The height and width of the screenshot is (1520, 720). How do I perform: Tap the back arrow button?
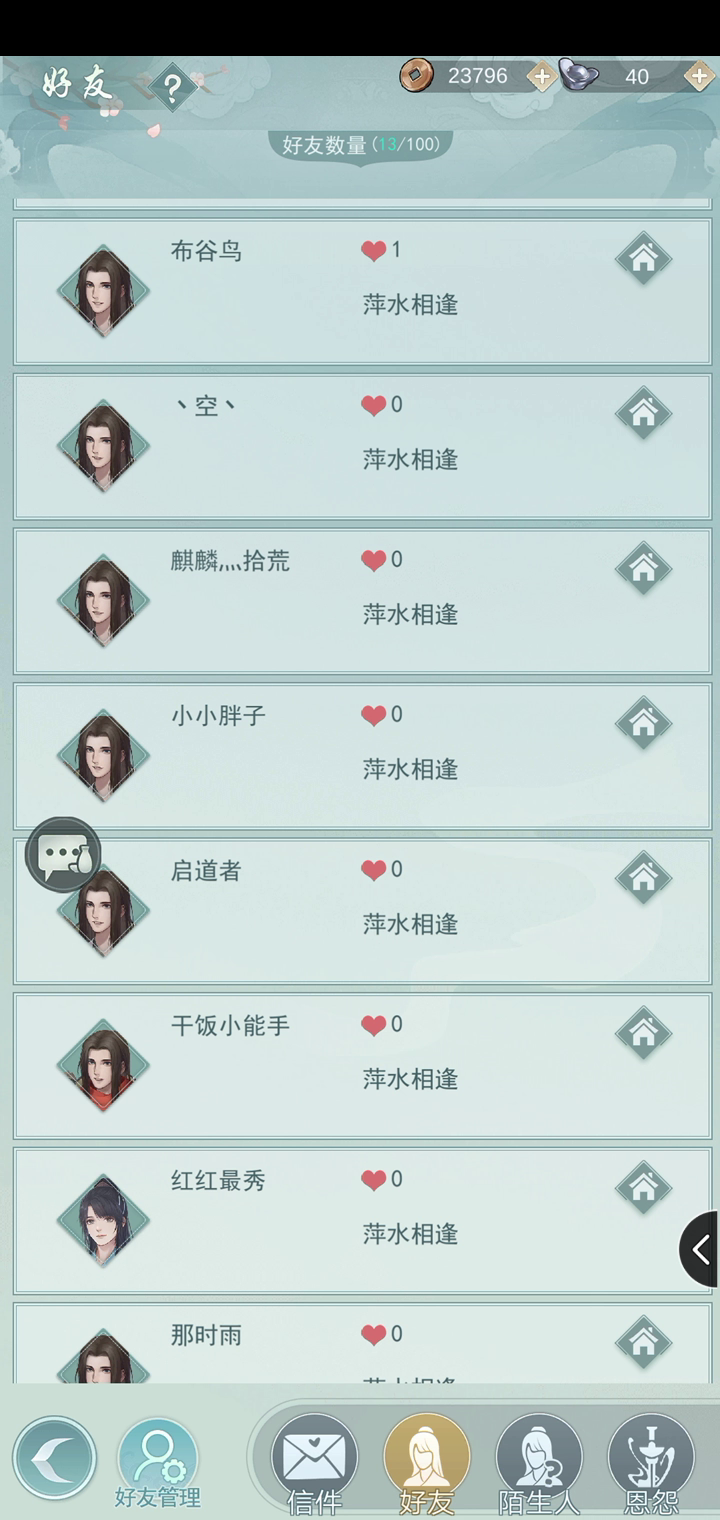coord(54,1458)
